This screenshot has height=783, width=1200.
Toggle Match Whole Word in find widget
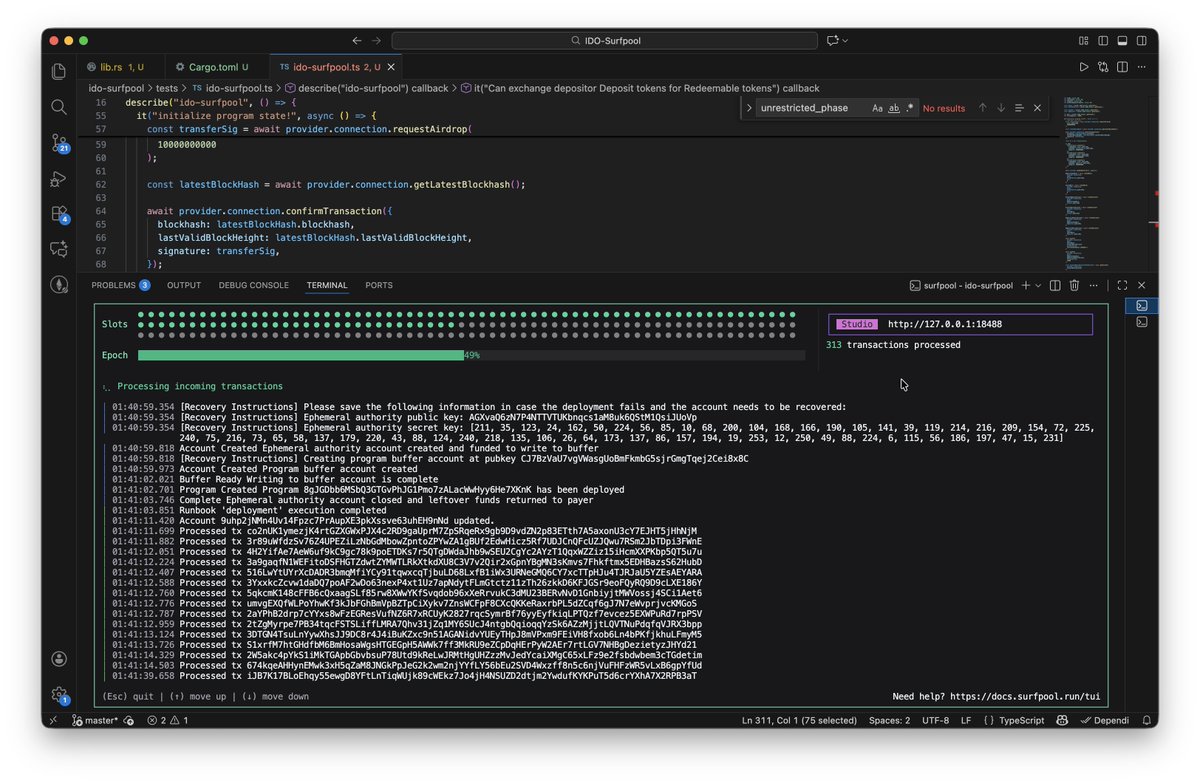point(894,108)
